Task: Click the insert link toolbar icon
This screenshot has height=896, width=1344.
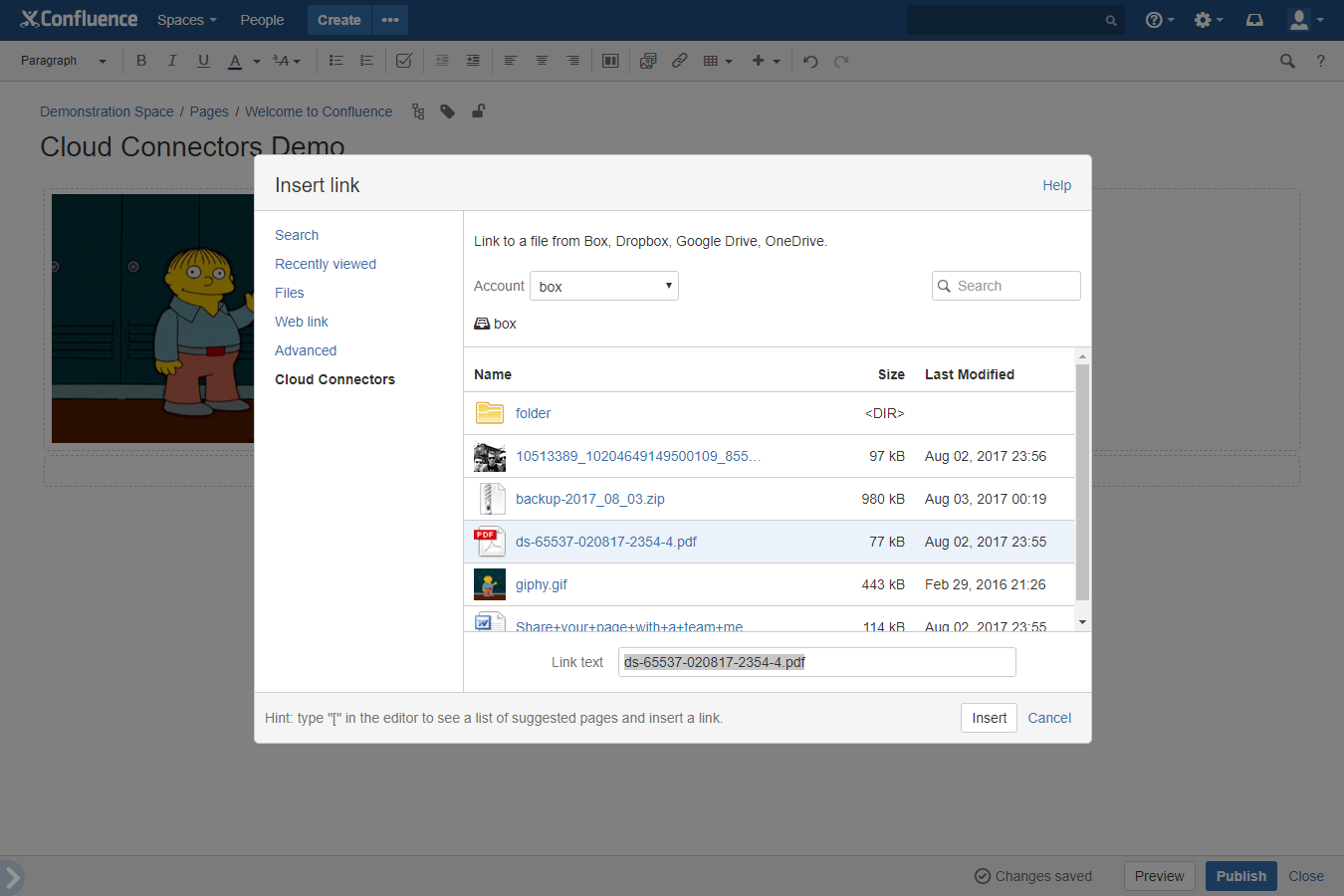Action: pos(679,61)
